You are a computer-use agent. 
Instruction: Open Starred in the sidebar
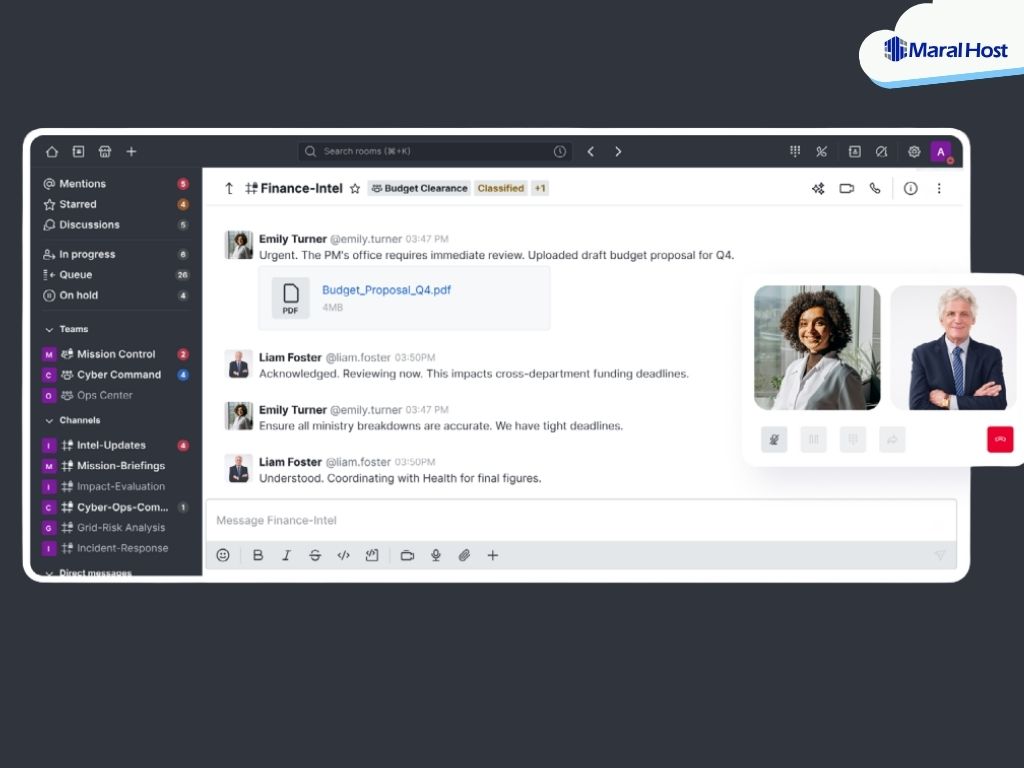(x=116, y=204)
